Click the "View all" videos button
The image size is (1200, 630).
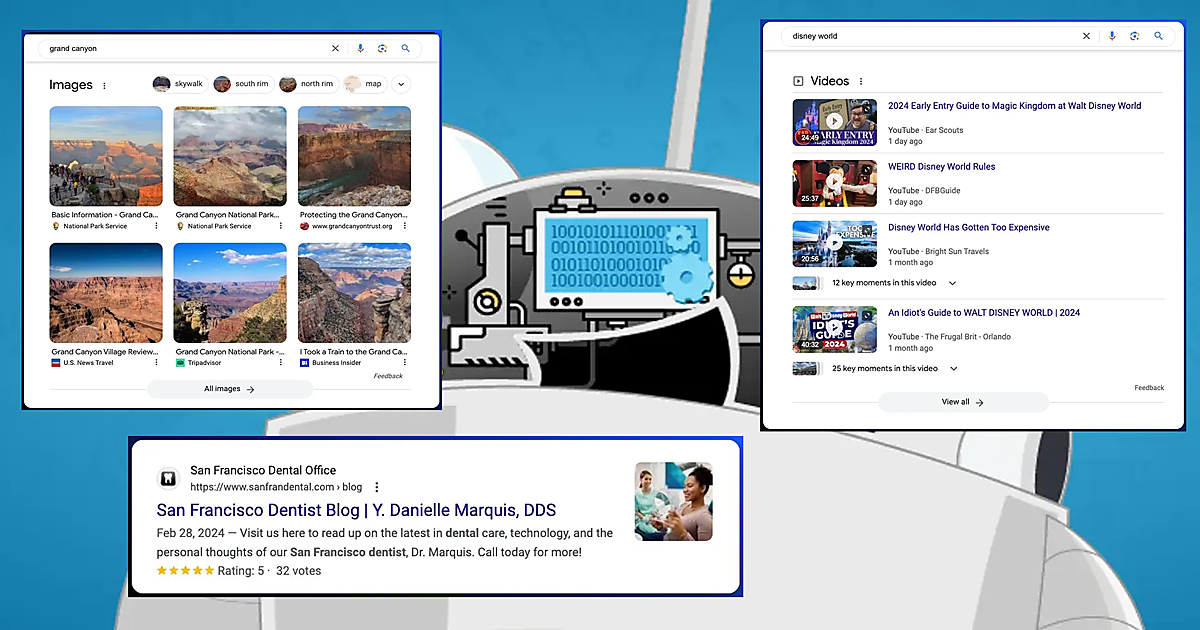coord(962,402)
